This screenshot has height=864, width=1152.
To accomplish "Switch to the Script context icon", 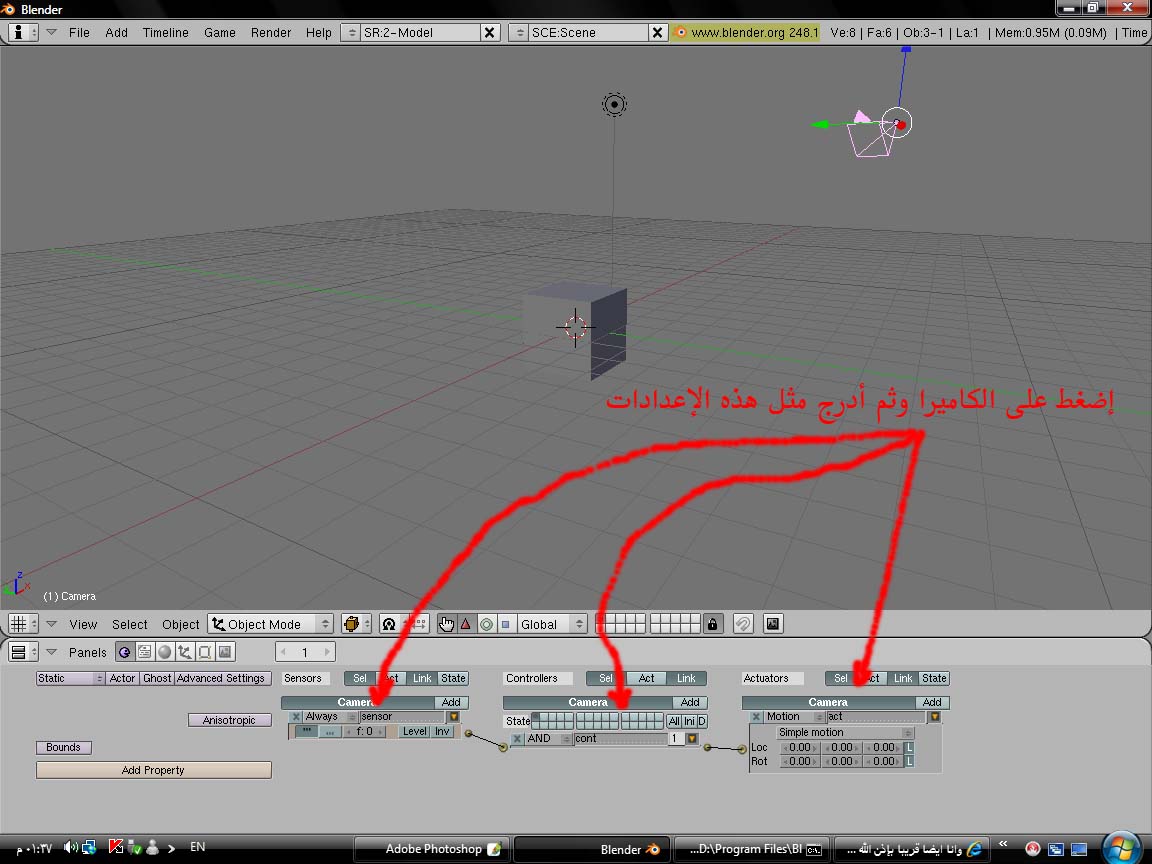I will (x=145, y=652).
